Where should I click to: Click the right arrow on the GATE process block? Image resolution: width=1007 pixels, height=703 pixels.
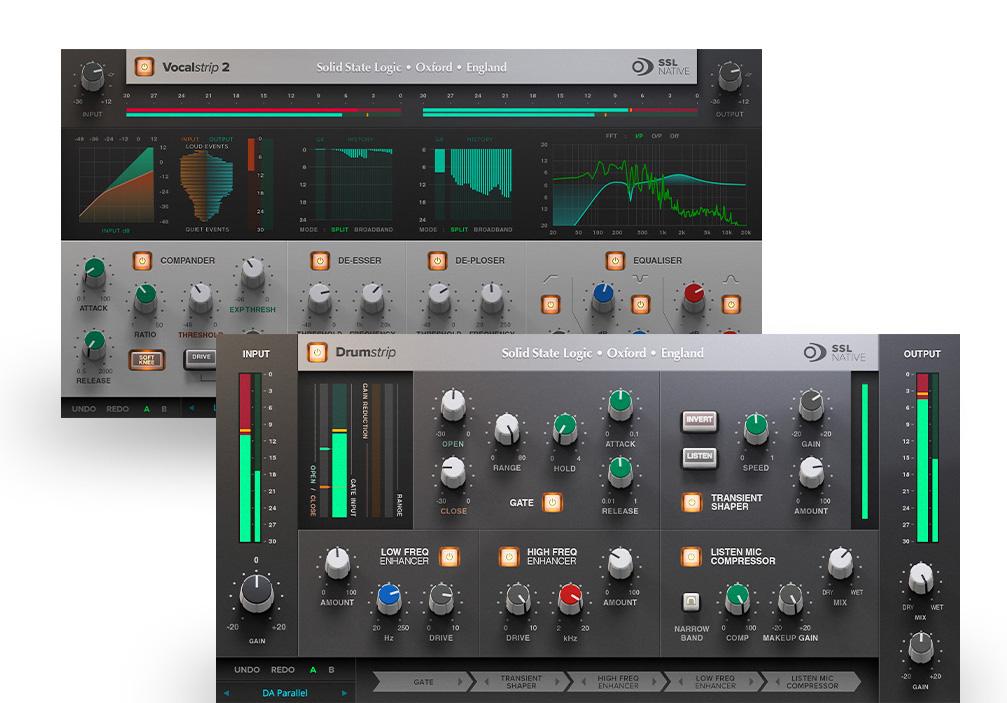(461, 682)
